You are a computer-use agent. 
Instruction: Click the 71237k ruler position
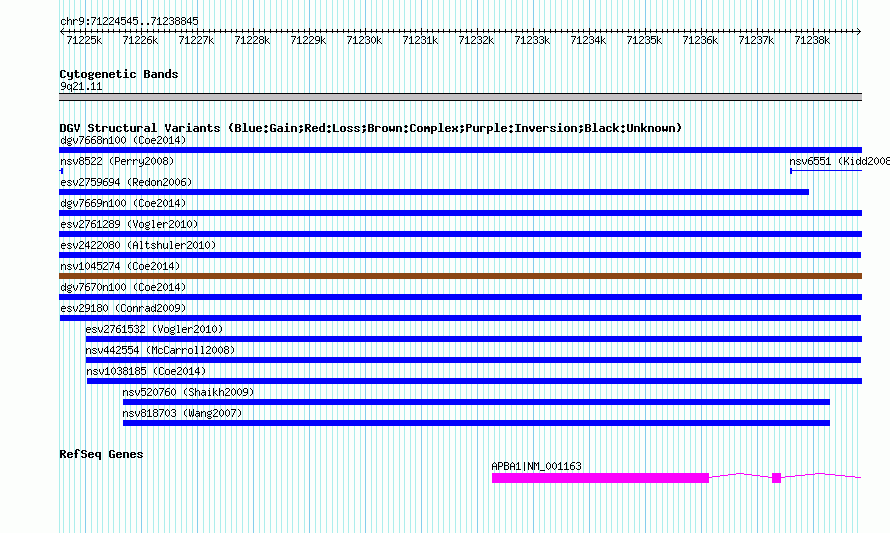[756, 40]
